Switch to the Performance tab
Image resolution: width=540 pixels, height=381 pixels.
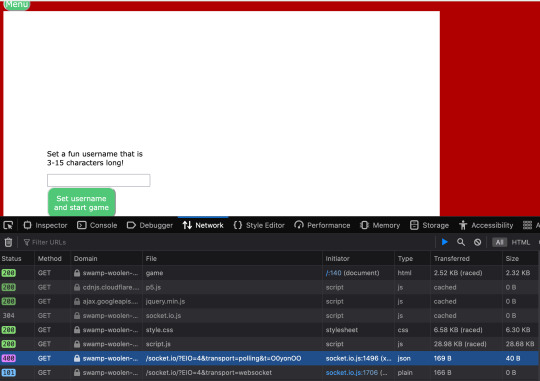click(x=322, y=225)
